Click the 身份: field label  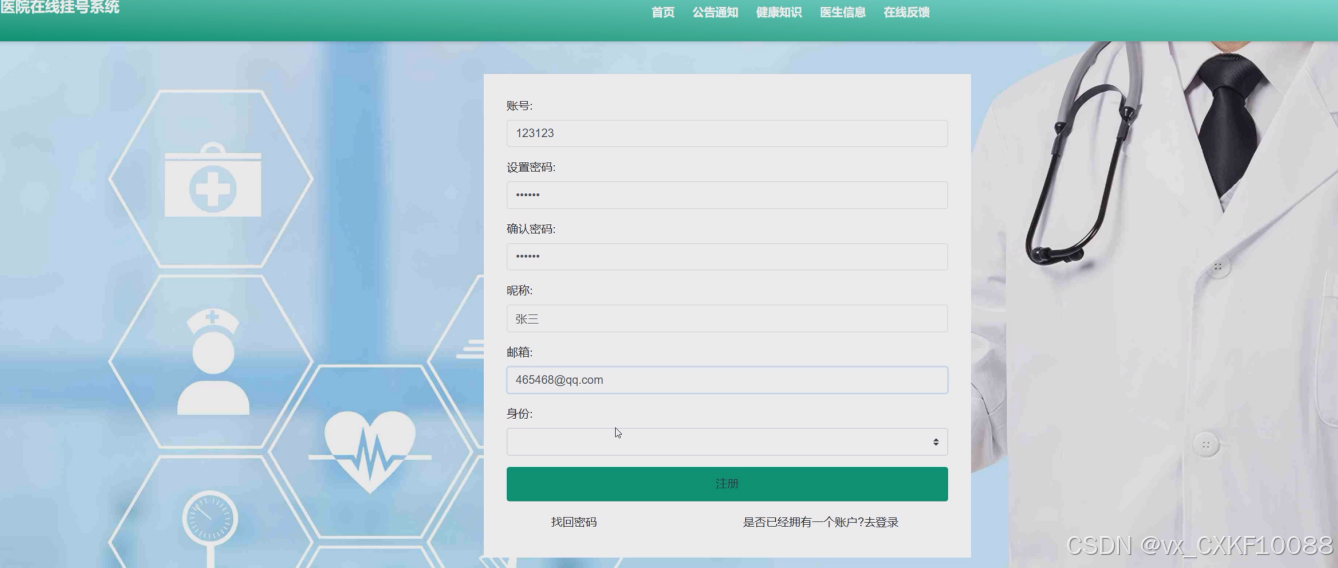(x=520, y=414)
